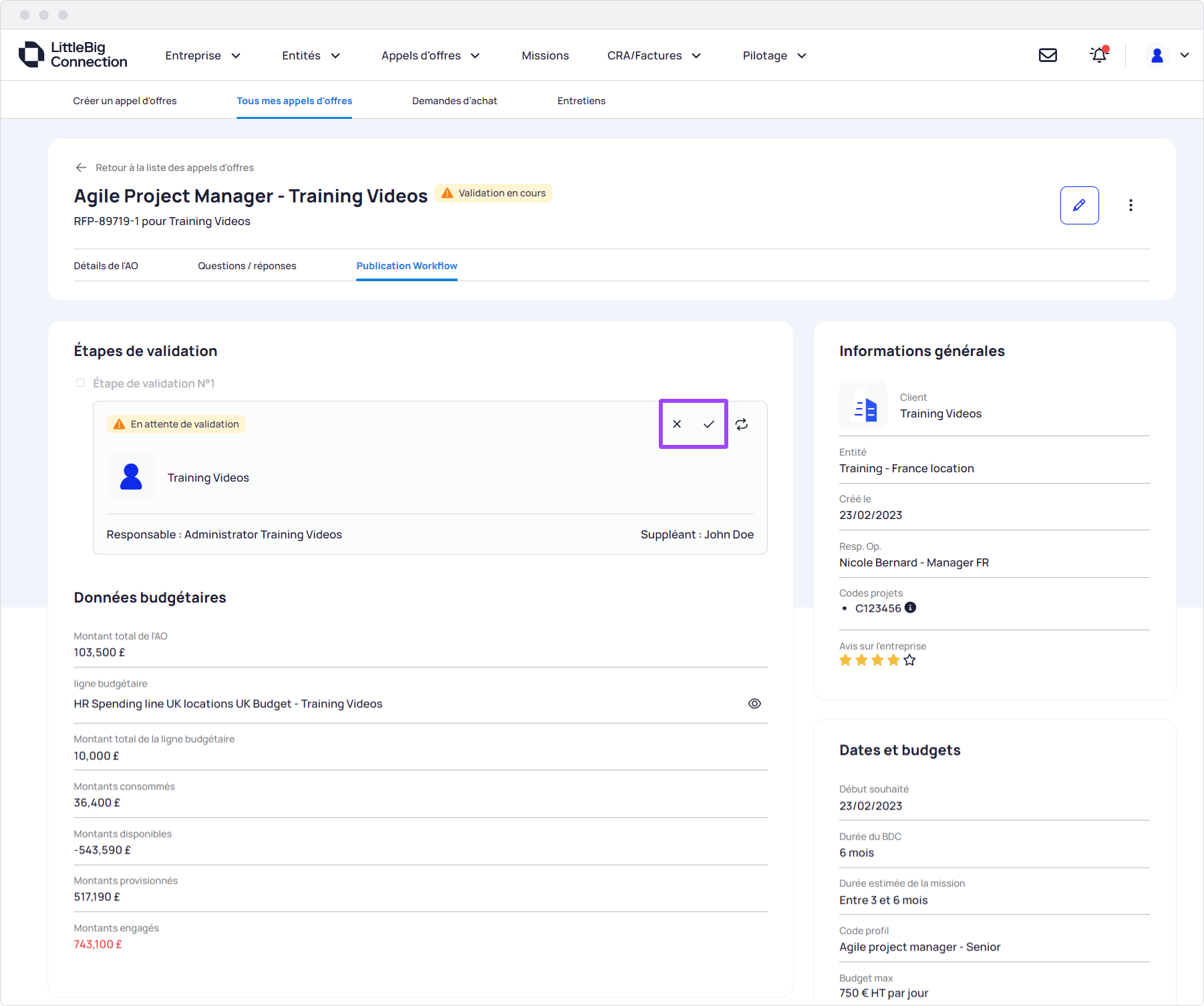Reject the validation step with the X icon
1204x1006 pixels.
pos(677,424)
